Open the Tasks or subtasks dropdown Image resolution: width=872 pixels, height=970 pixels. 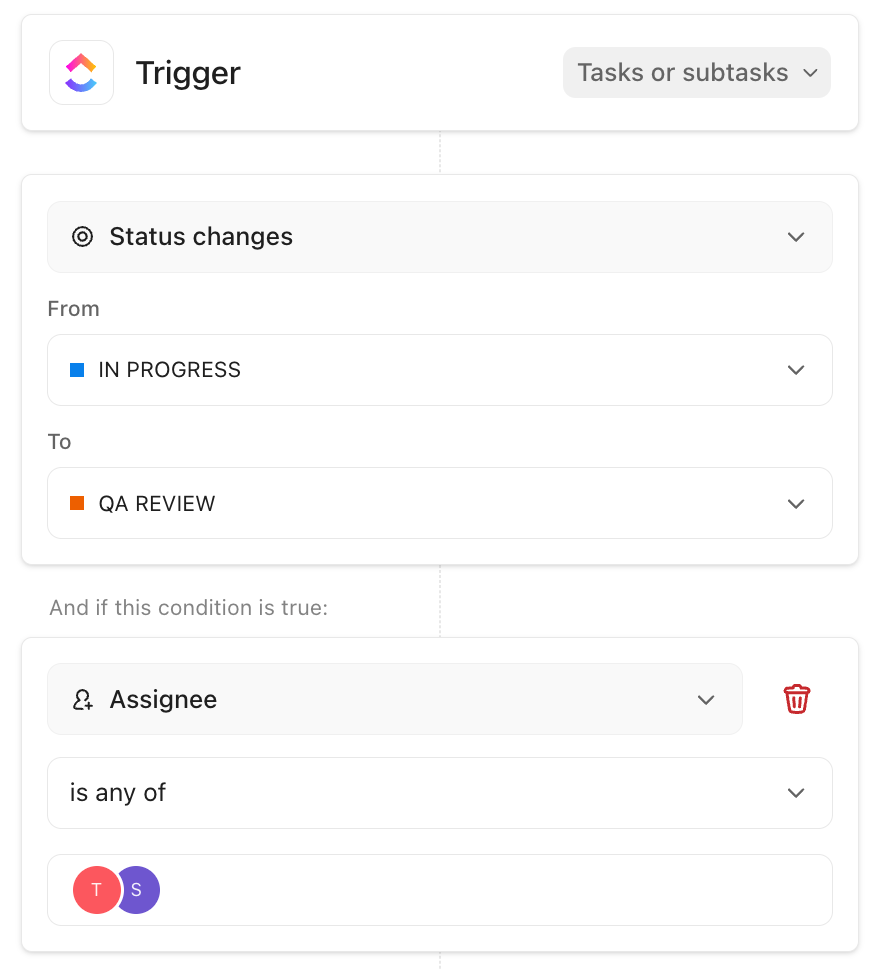pos(696,72)
